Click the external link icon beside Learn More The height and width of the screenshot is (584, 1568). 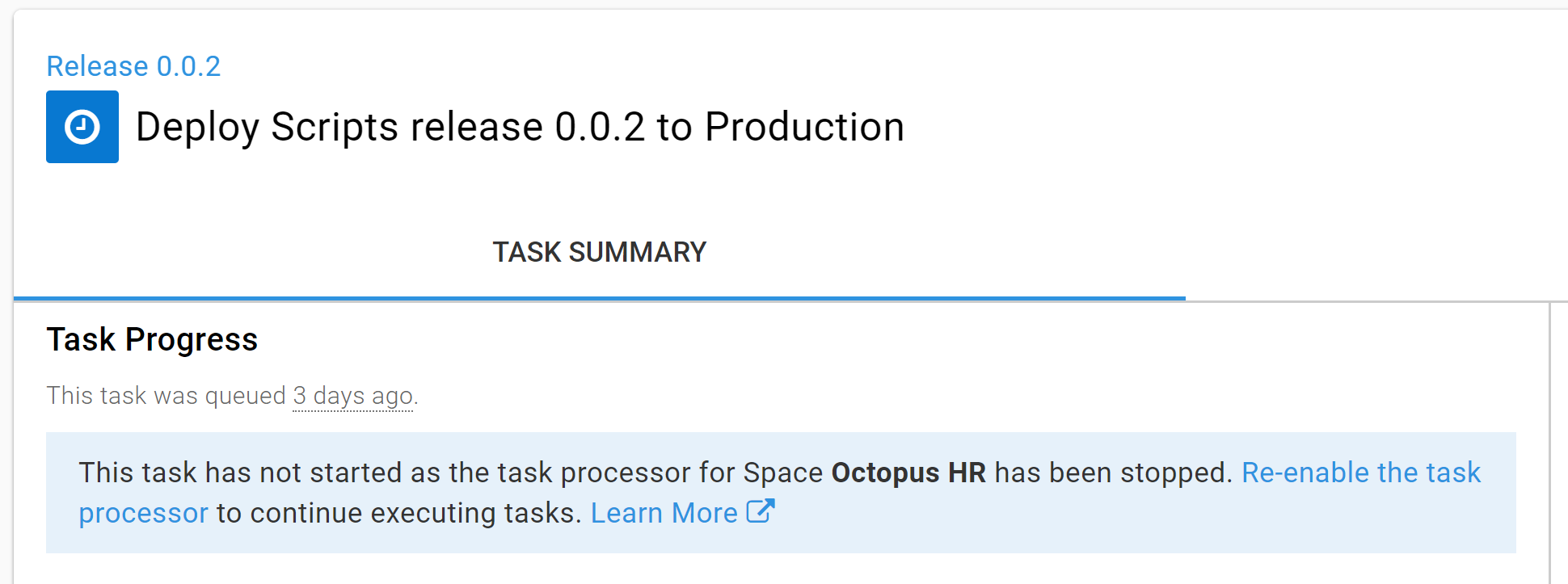761,510
